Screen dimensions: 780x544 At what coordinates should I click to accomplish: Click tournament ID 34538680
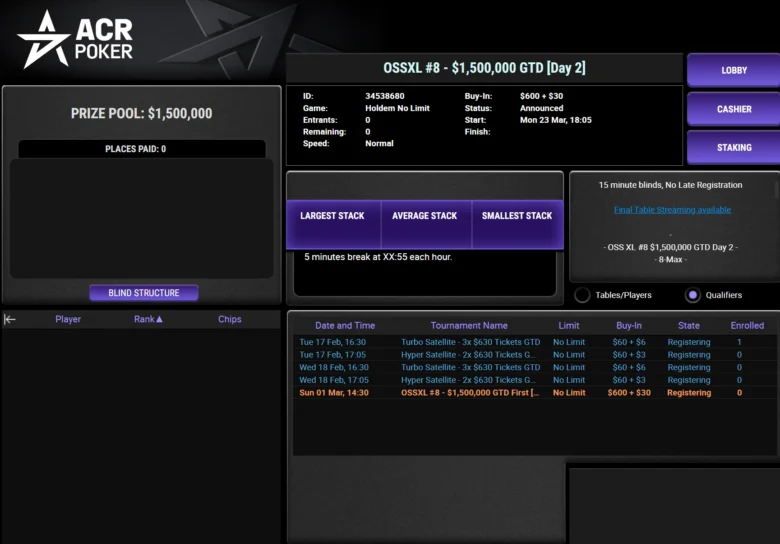385,96
